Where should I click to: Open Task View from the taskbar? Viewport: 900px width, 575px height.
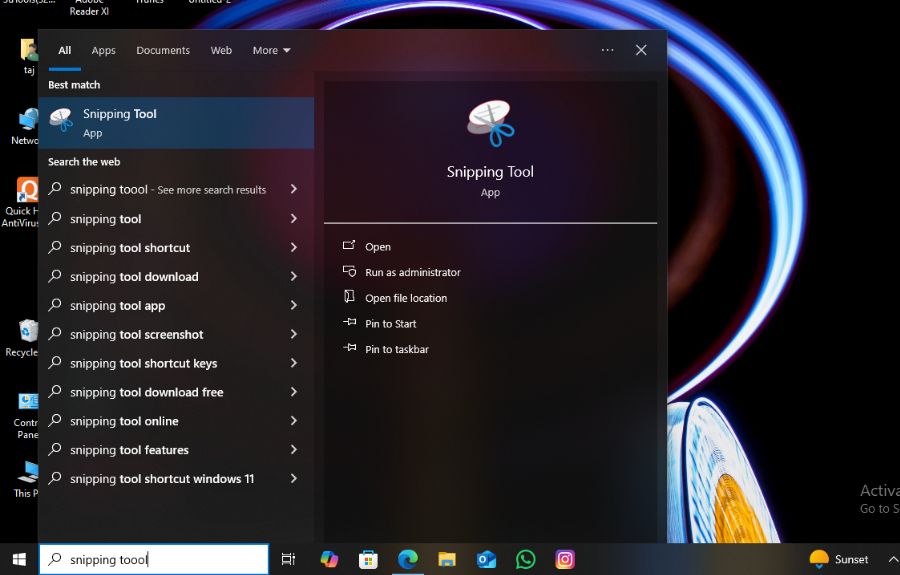pos(288,559)
